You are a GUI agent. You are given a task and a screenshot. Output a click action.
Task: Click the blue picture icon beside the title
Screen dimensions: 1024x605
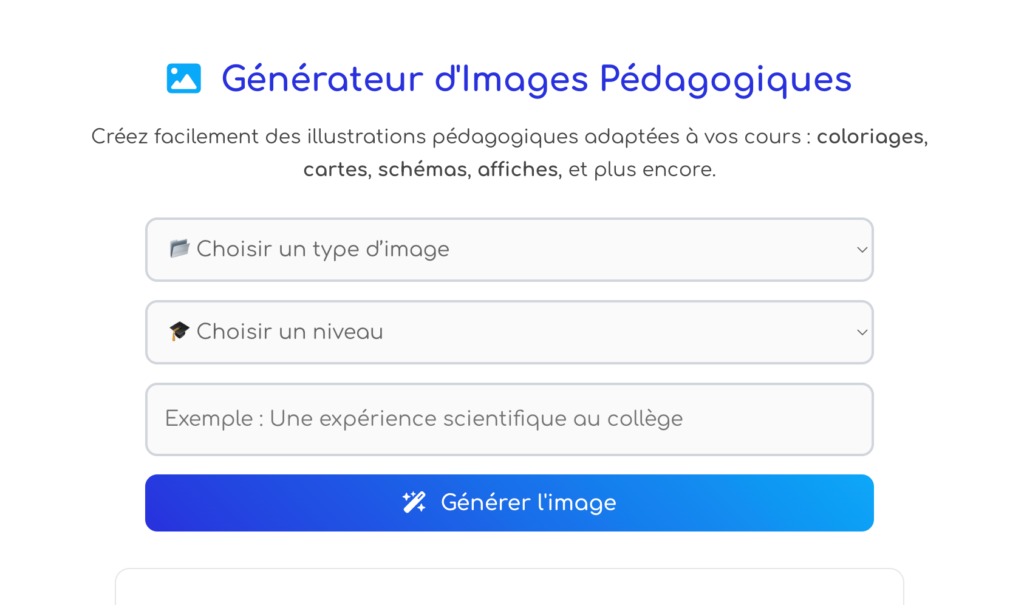pyautogui.click(x=183, y=77)
